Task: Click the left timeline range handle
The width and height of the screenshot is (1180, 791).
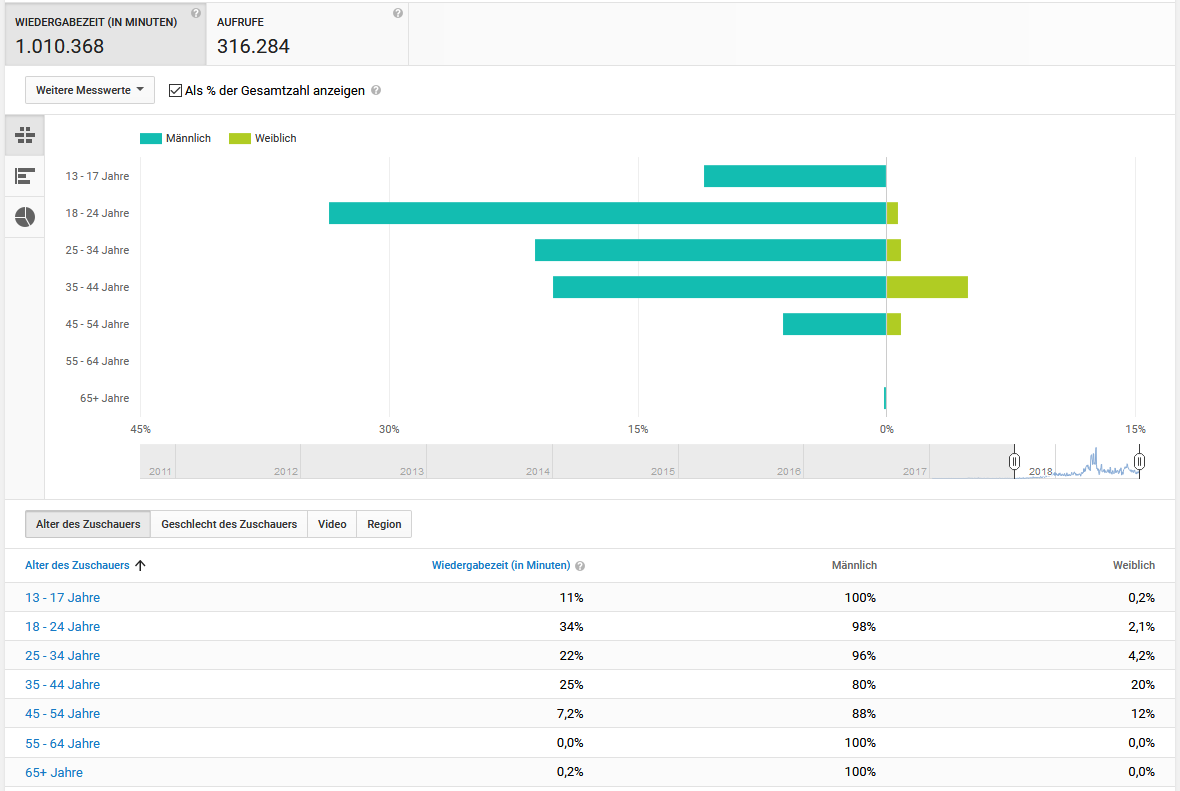Action: click(1014, 461)
